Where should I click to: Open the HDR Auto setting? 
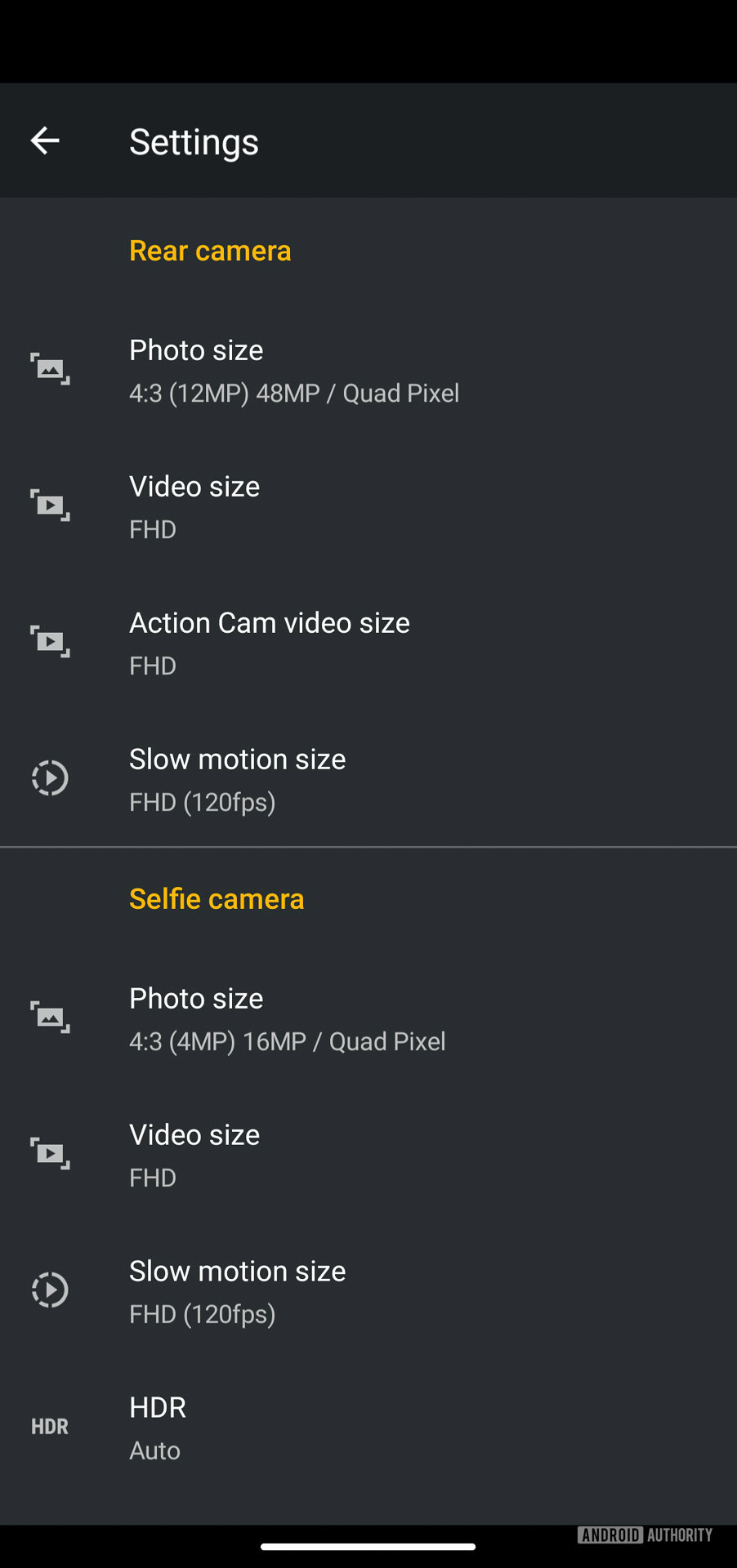(x=158, y=1428)
